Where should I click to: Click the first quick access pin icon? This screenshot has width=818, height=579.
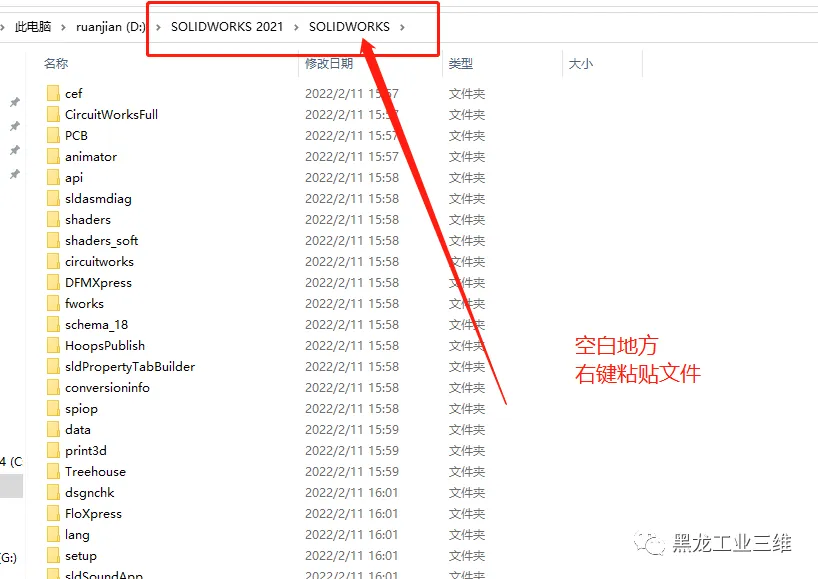click(x=15, y=102)
